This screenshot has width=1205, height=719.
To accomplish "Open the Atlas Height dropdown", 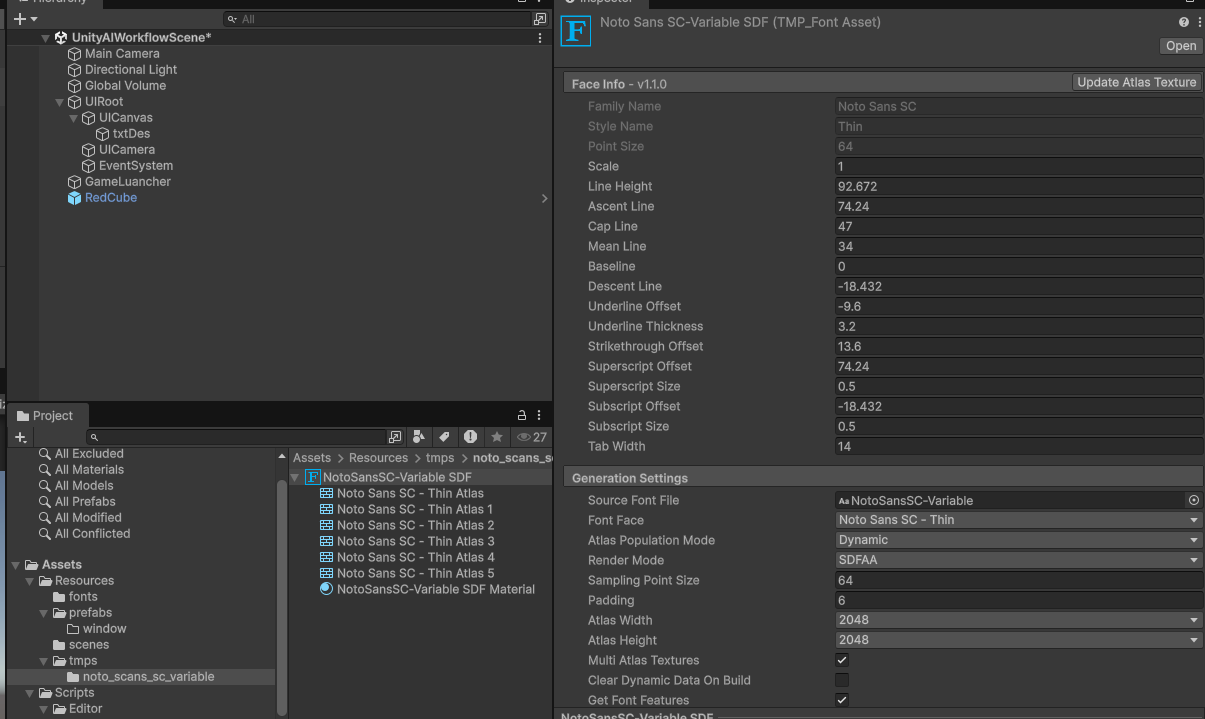I will point(1019,640).
